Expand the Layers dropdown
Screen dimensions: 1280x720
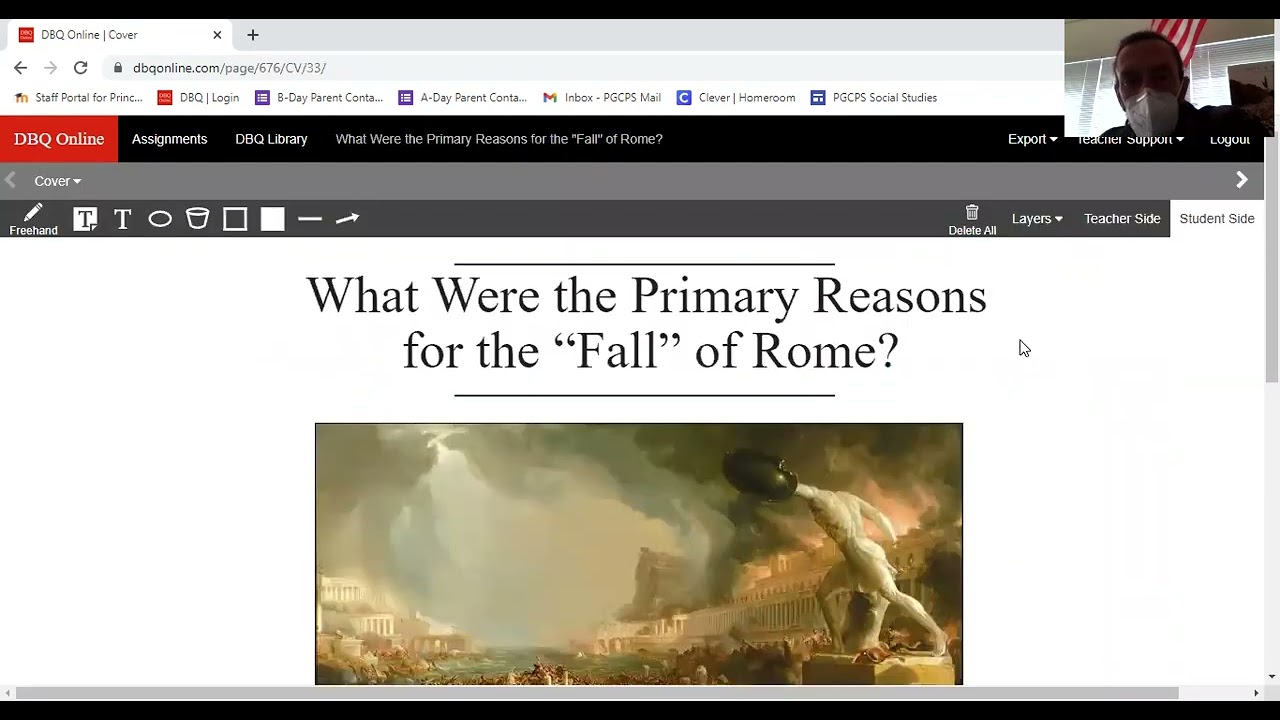(1037, 219)
